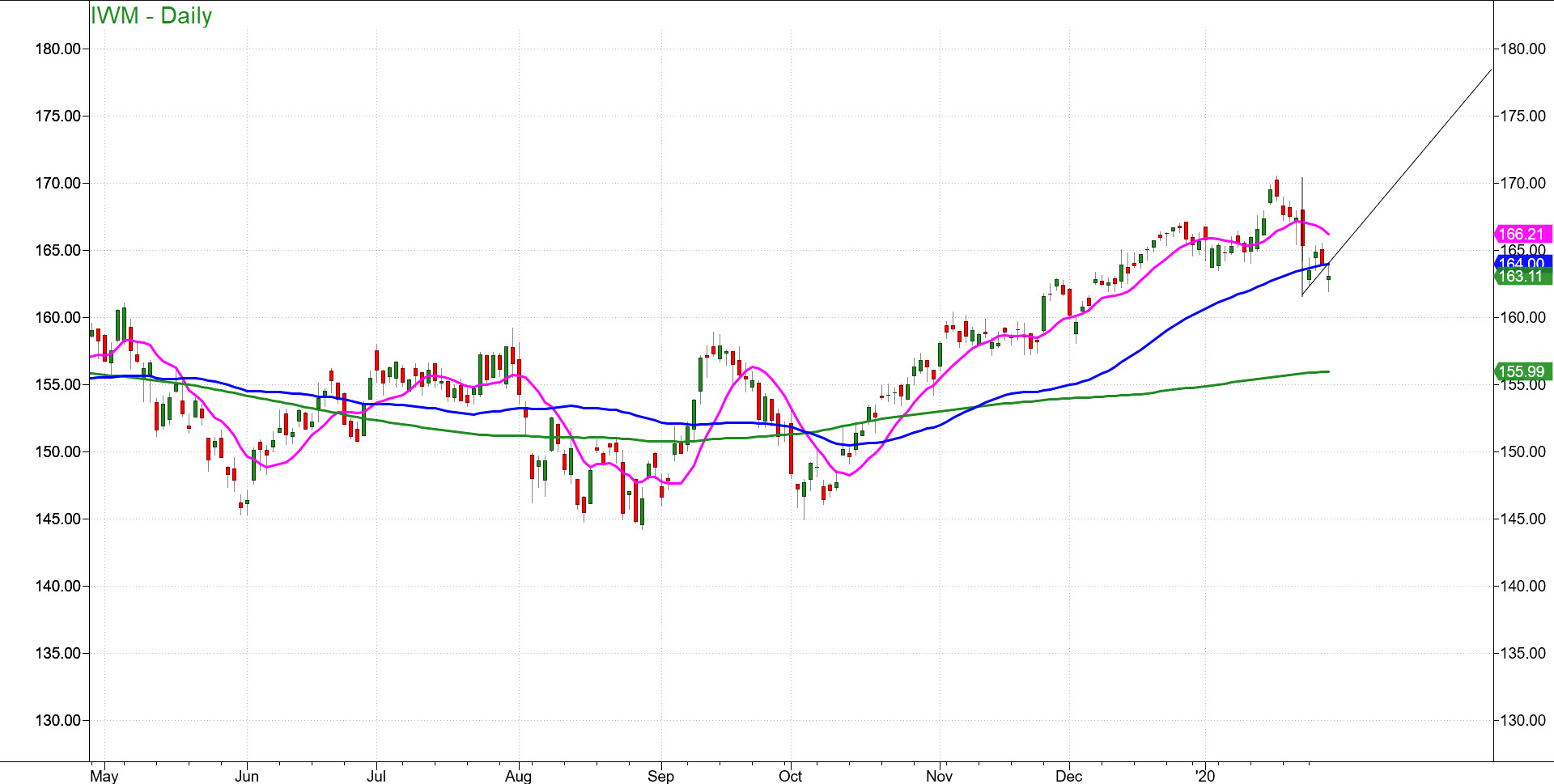Image resolution: width=1554 pixels, height=784 pixels.
Task: Click the Aug label on time axis
Action: pos(518,776)
